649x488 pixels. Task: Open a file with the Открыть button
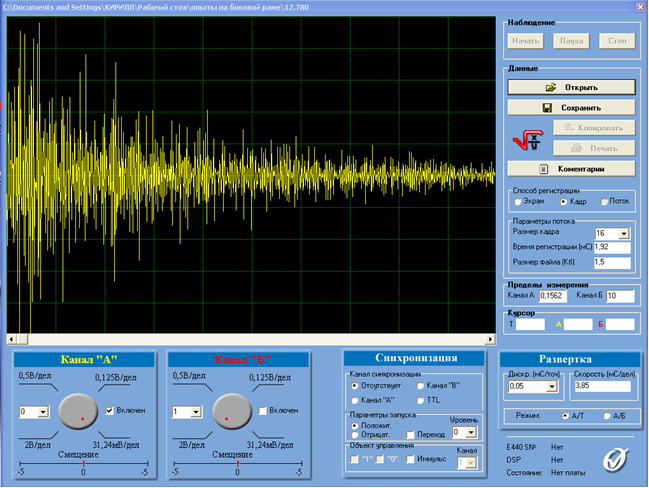572,87
